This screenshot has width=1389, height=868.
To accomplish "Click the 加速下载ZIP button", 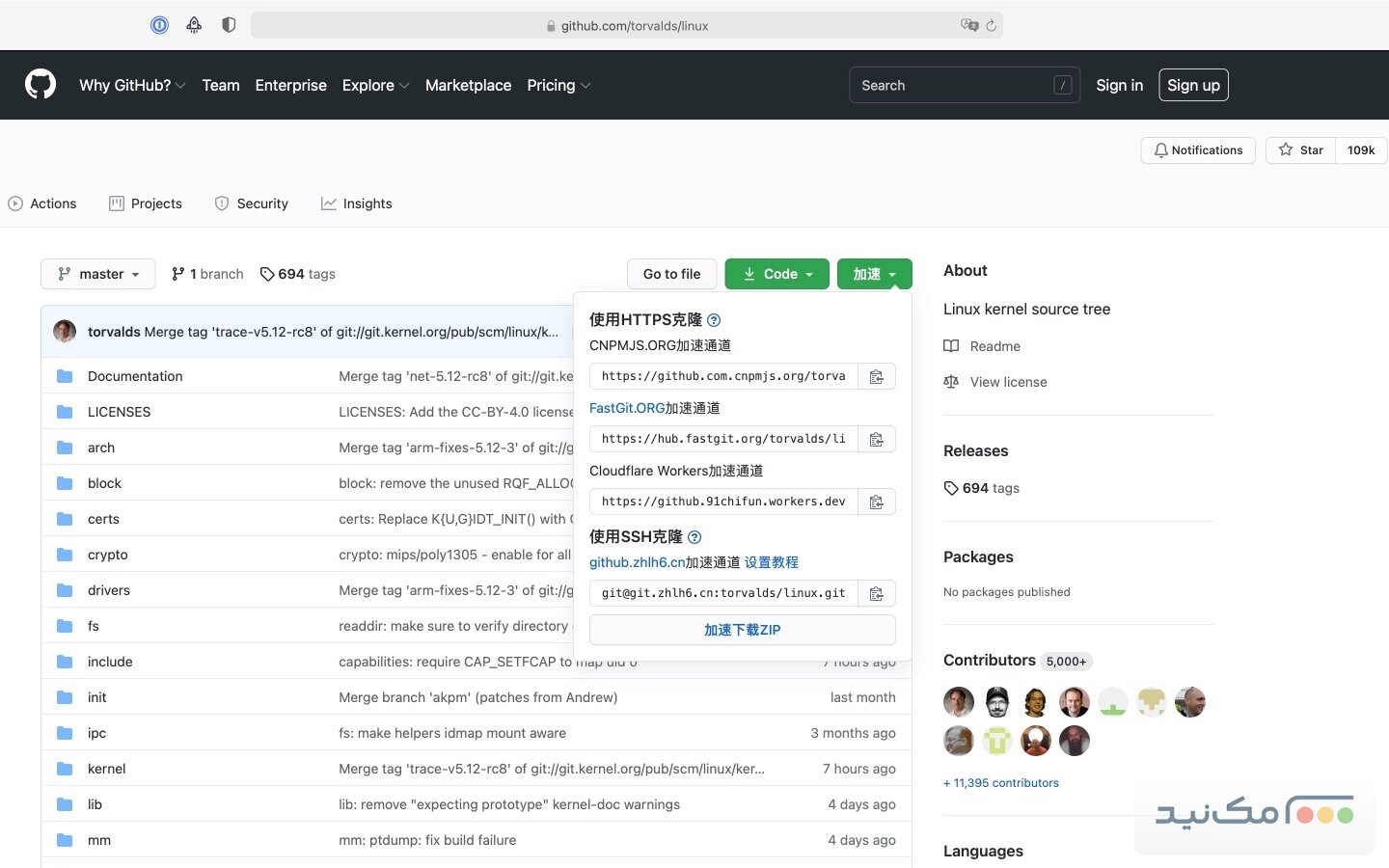I will coord(742,630).
